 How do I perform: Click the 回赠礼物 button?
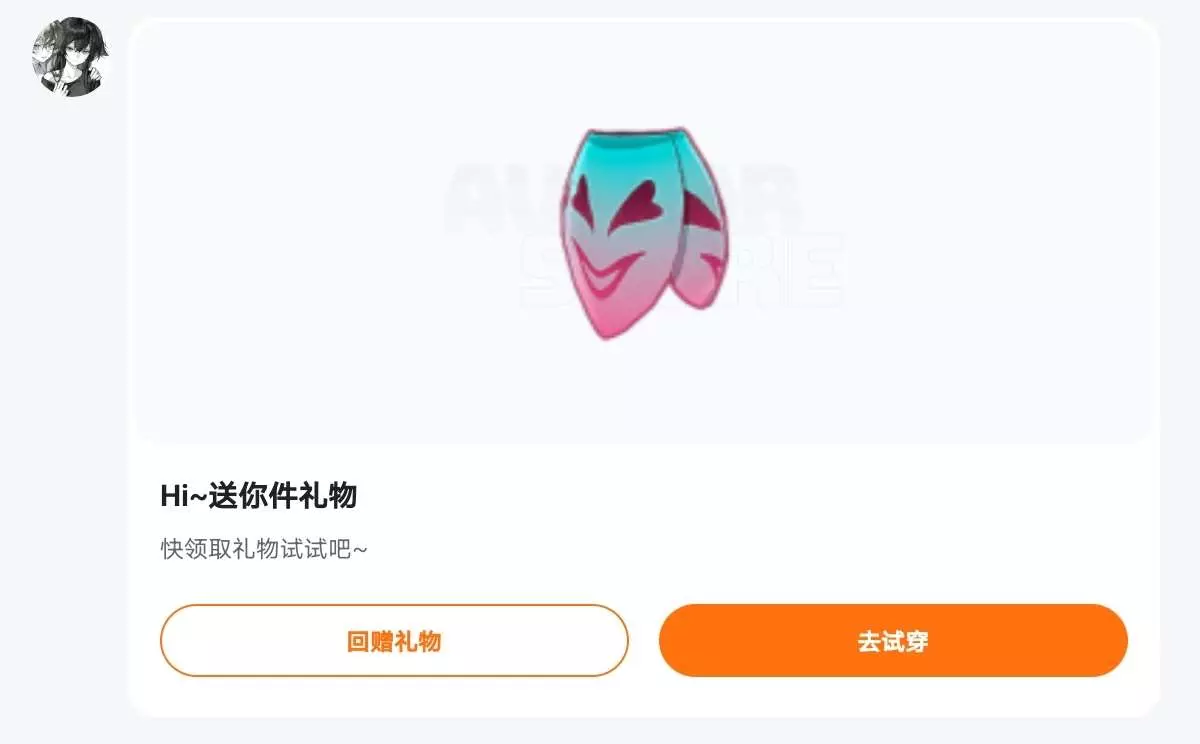pyautogui.click(x=394, y=641)
